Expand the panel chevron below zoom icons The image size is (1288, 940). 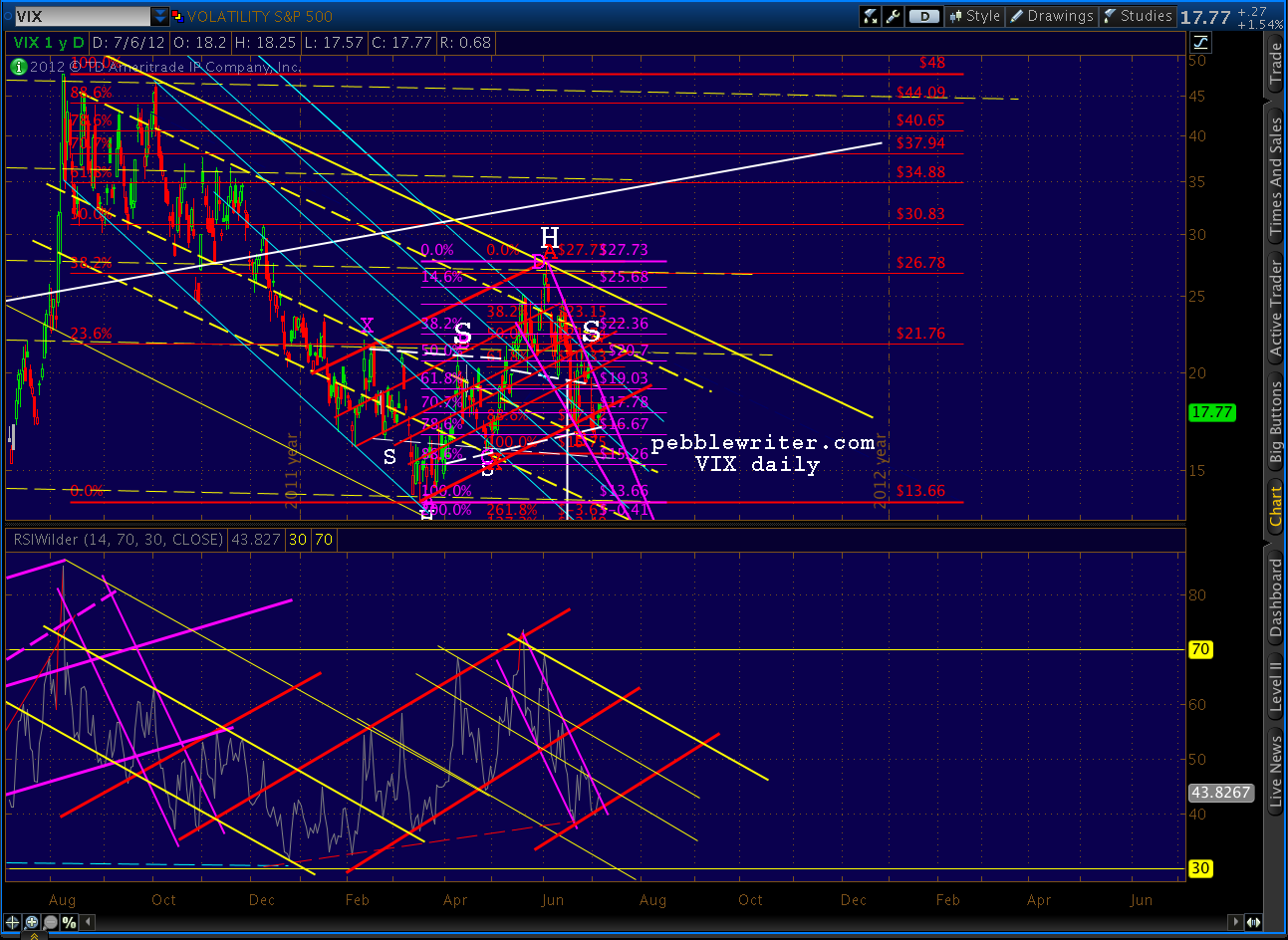36,935
